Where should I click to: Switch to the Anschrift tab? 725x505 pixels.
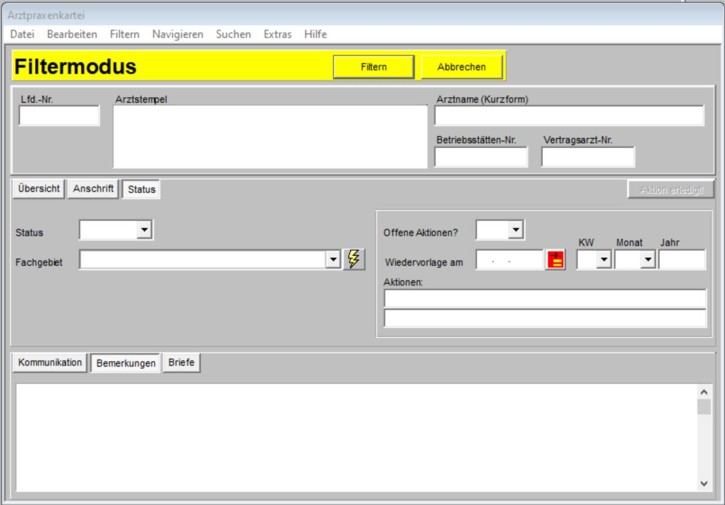point(94,189)
